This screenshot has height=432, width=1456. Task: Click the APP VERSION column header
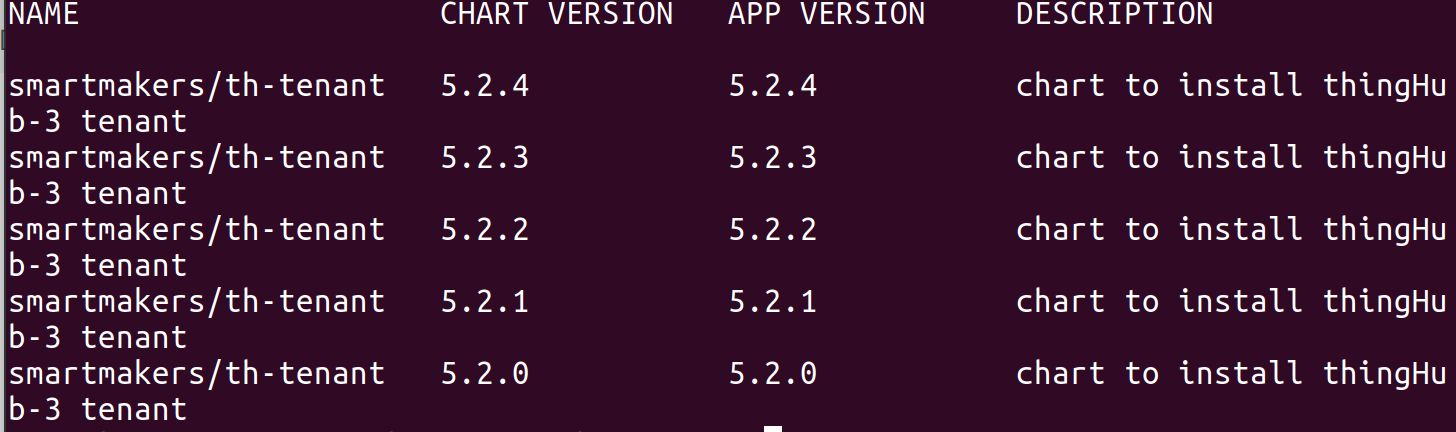pyautogui.click(x=826, y=14)
